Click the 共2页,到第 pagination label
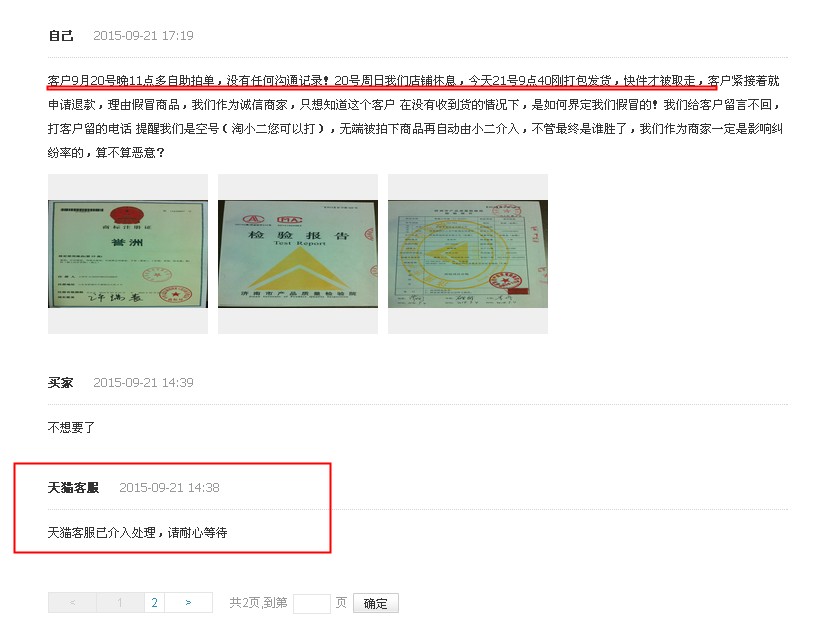This screenshot has height=642, width=824. (x=259, y=603)
